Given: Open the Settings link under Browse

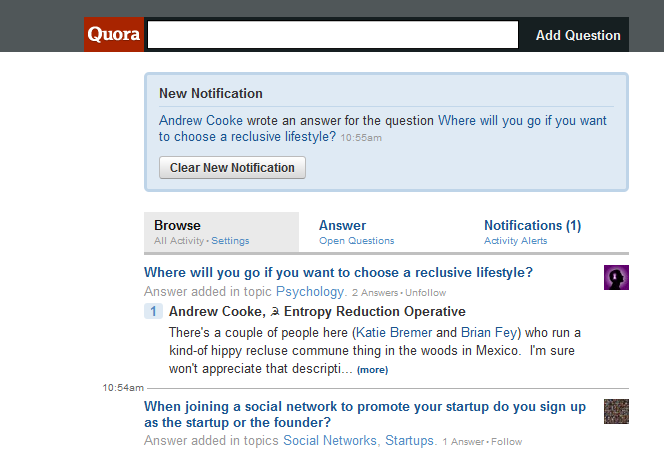Looking at the screenshot, I should pyautogui.click(x=231, y=241).
